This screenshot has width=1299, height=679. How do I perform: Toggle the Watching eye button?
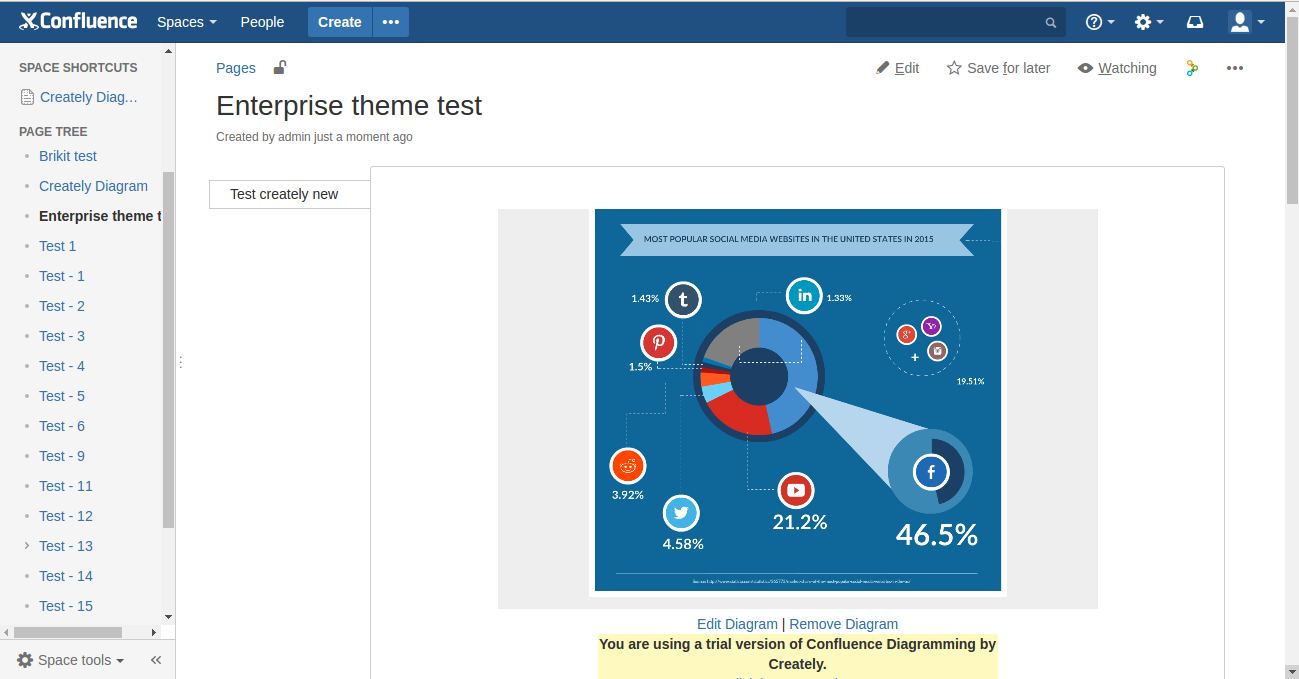click(x=1117, y=68)
